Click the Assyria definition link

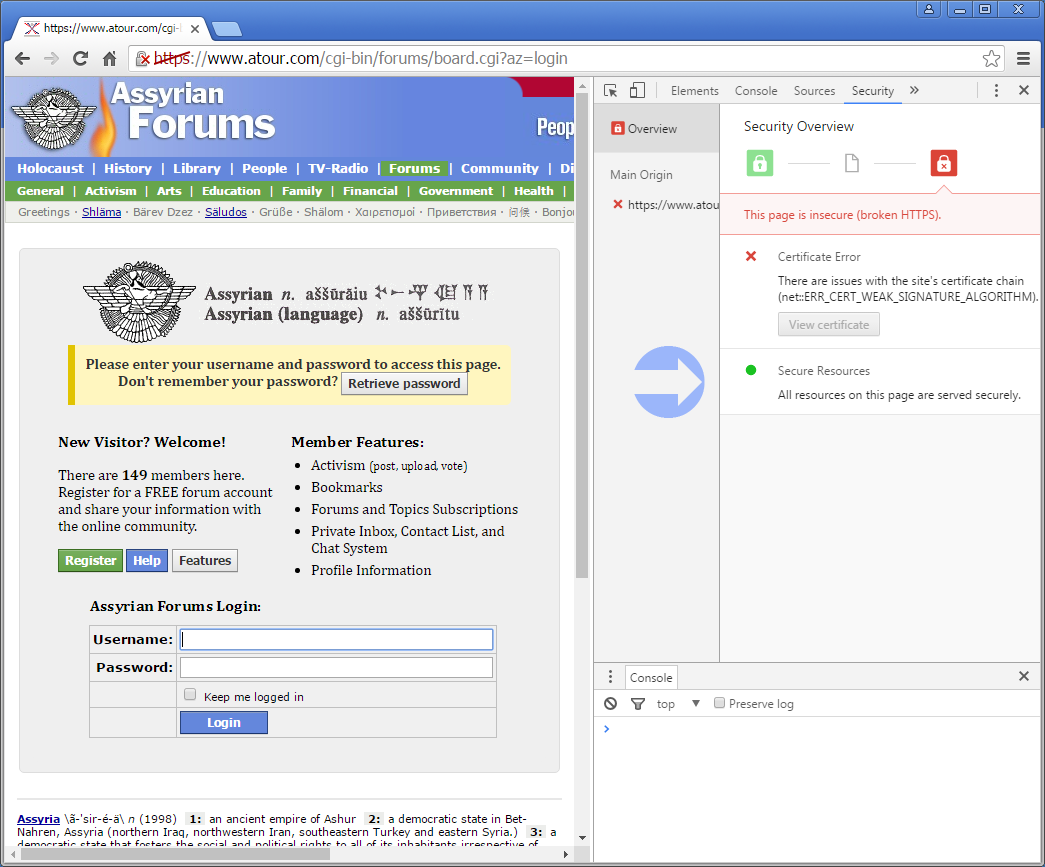pos(39,819)
